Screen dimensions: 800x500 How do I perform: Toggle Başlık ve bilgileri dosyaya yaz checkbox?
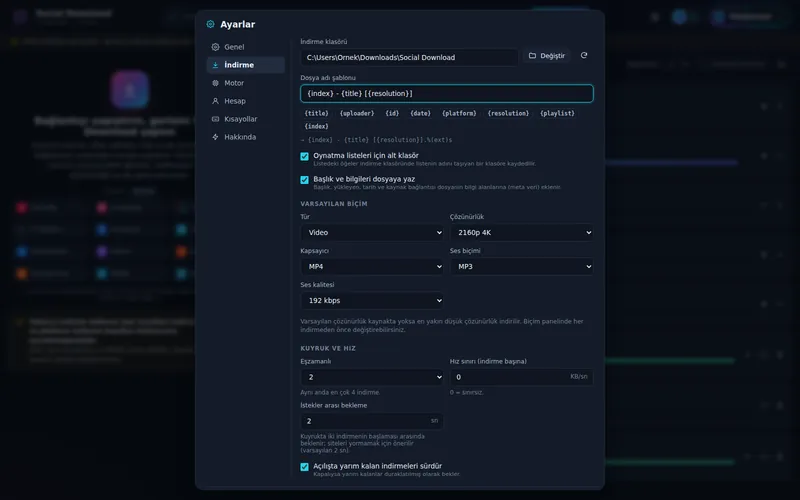pos(305,180)
